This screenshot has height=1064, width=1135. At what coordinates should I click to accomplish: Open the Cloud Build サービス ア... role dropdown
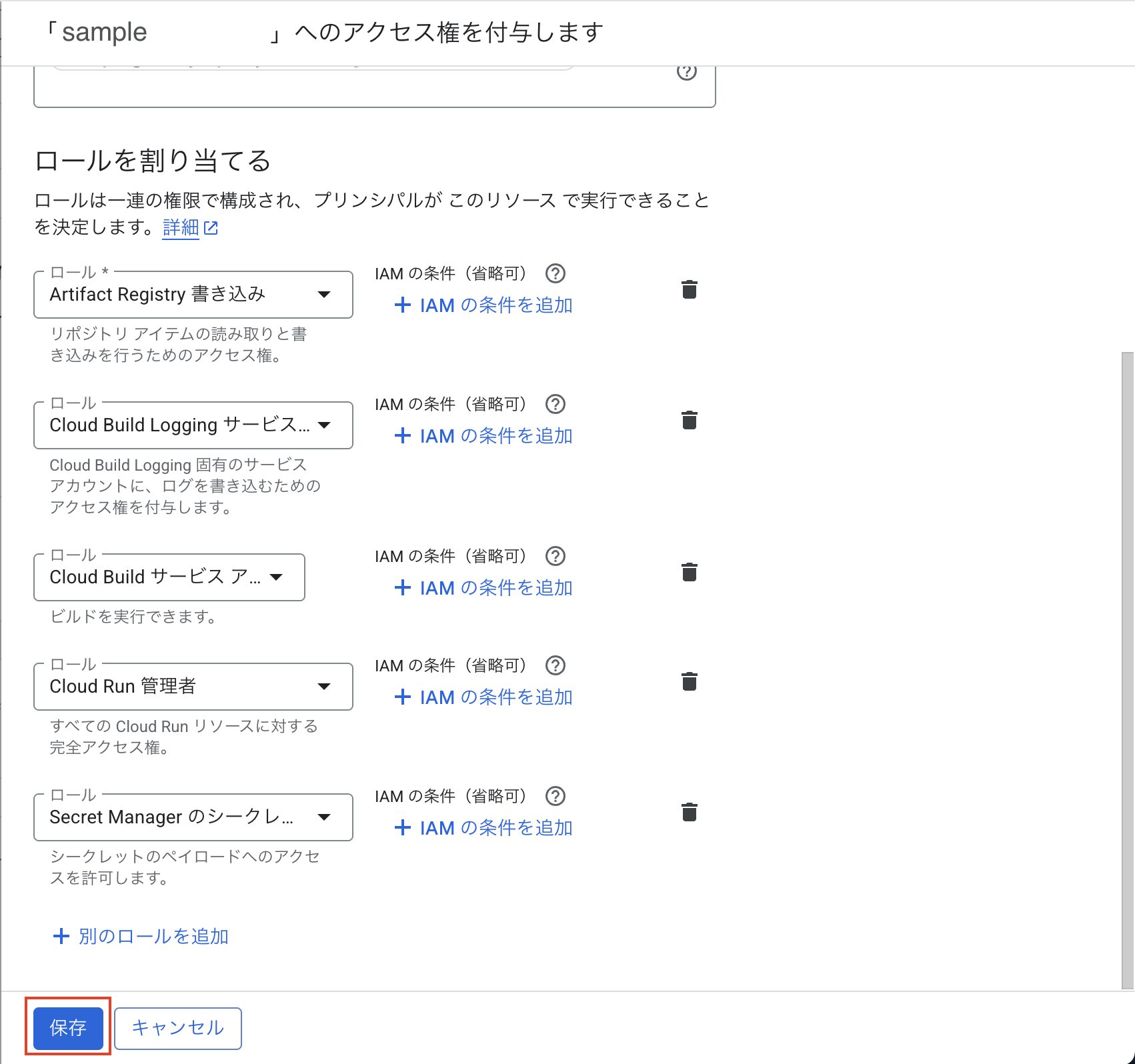pos(169,577)
